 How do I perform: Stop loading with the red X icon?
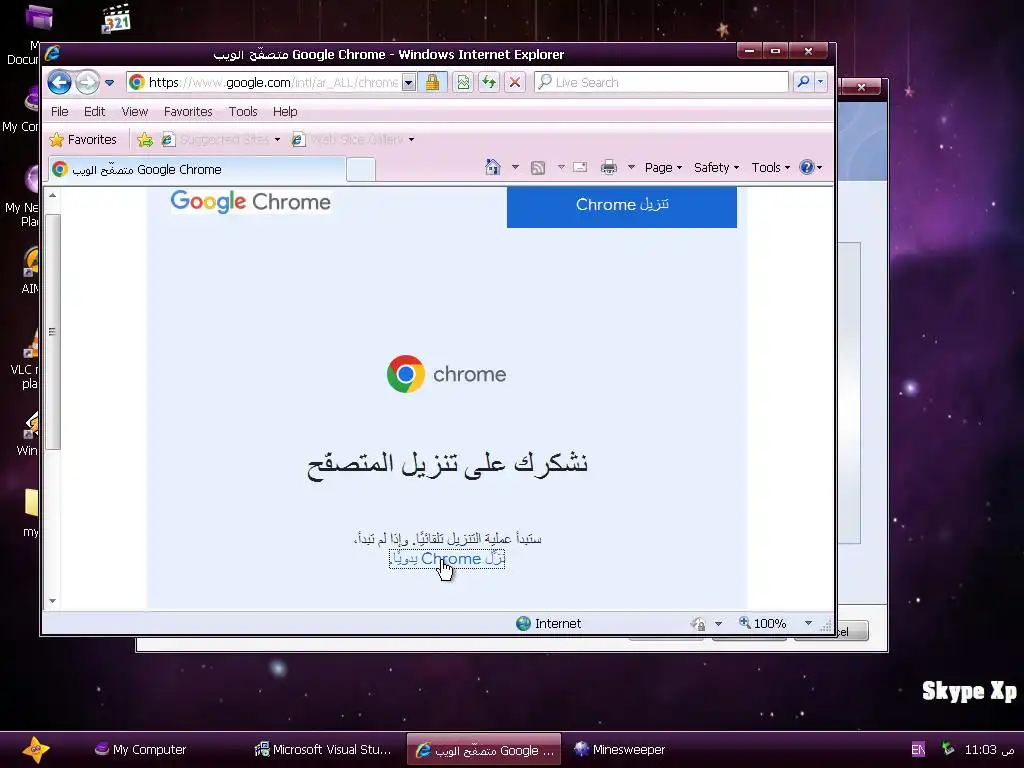pyautogui.click(x=515, y=82)
